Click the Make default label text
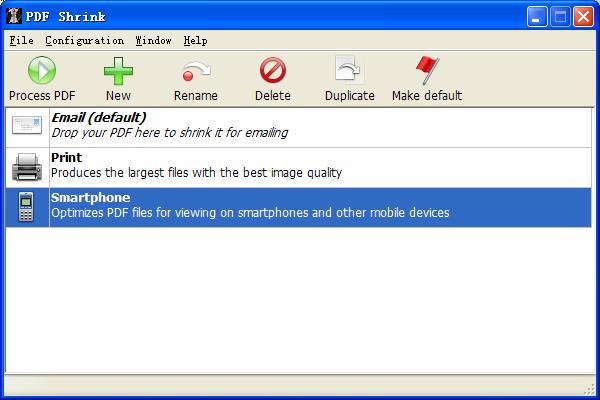Viewport: 600px width, 400px height. pyautogui.click(x=427, y=96)
